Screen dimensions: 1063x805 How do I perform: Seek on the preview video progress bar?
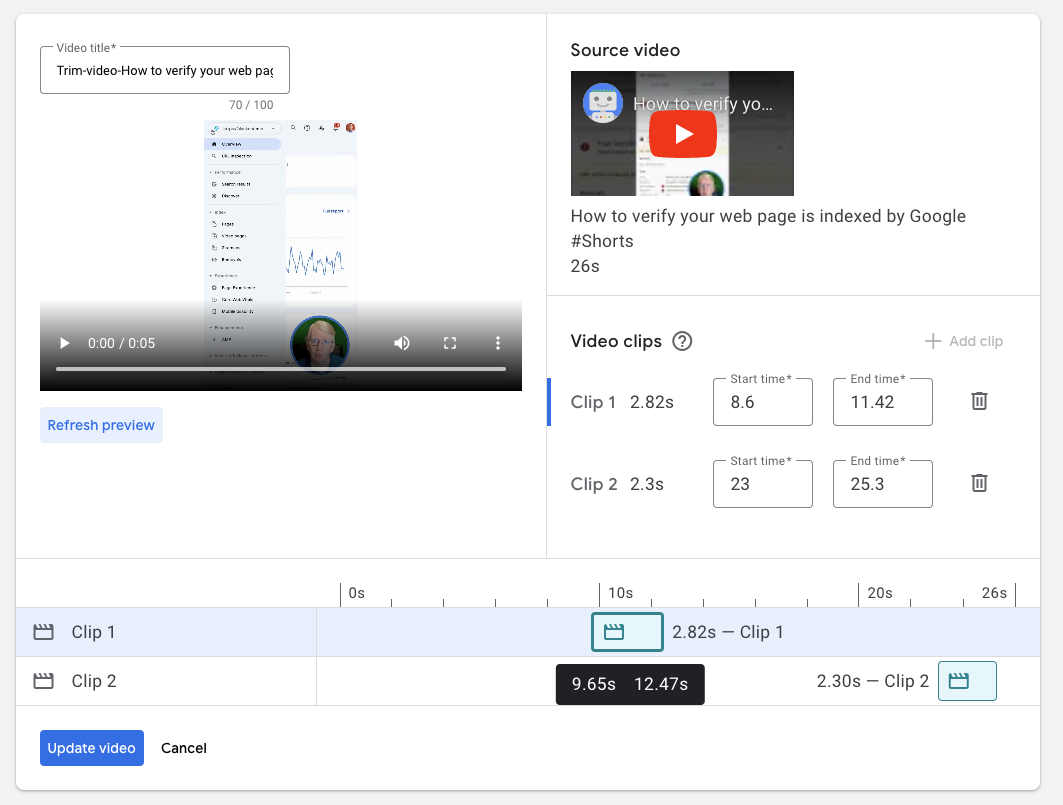coord(281,369)
